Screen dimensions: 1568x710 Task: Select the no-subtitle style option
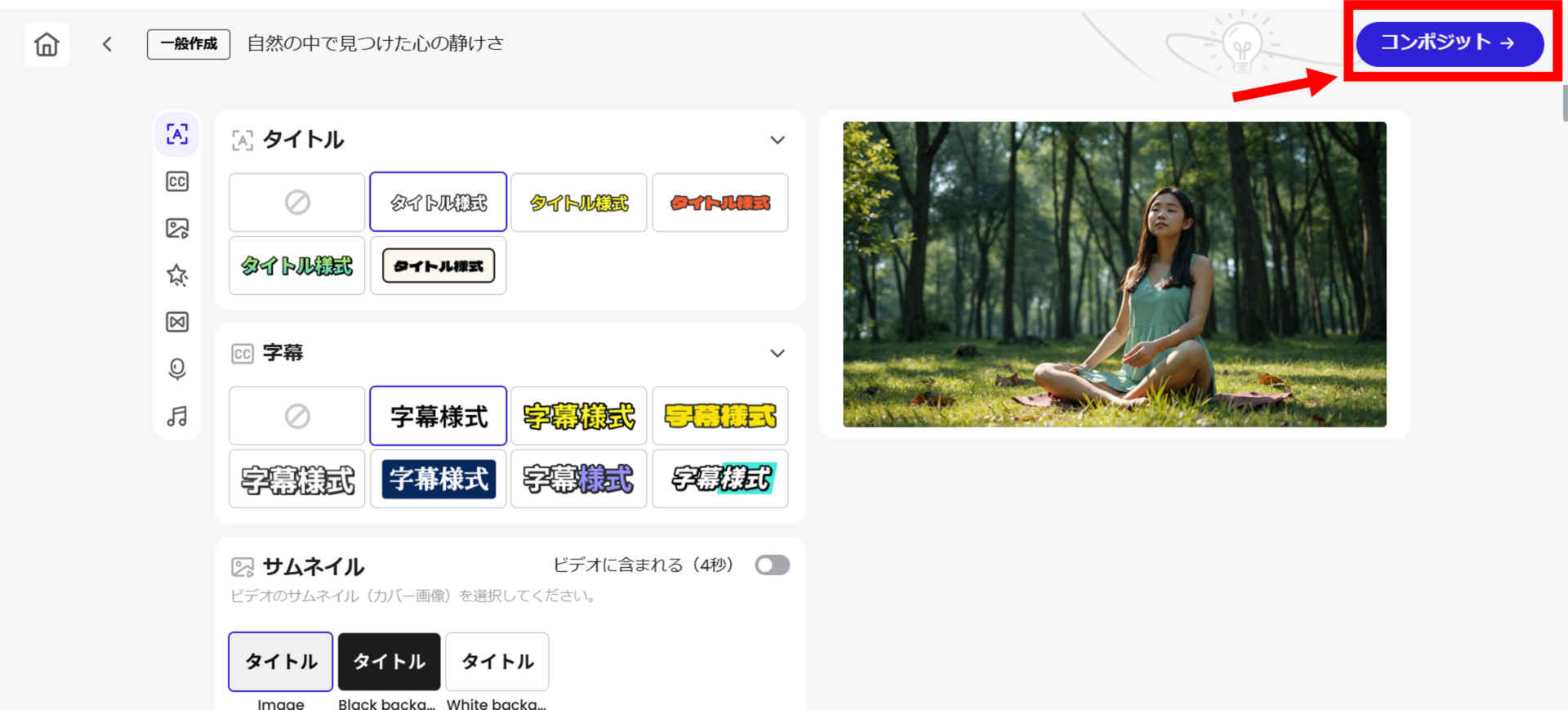tap(297, 417)
